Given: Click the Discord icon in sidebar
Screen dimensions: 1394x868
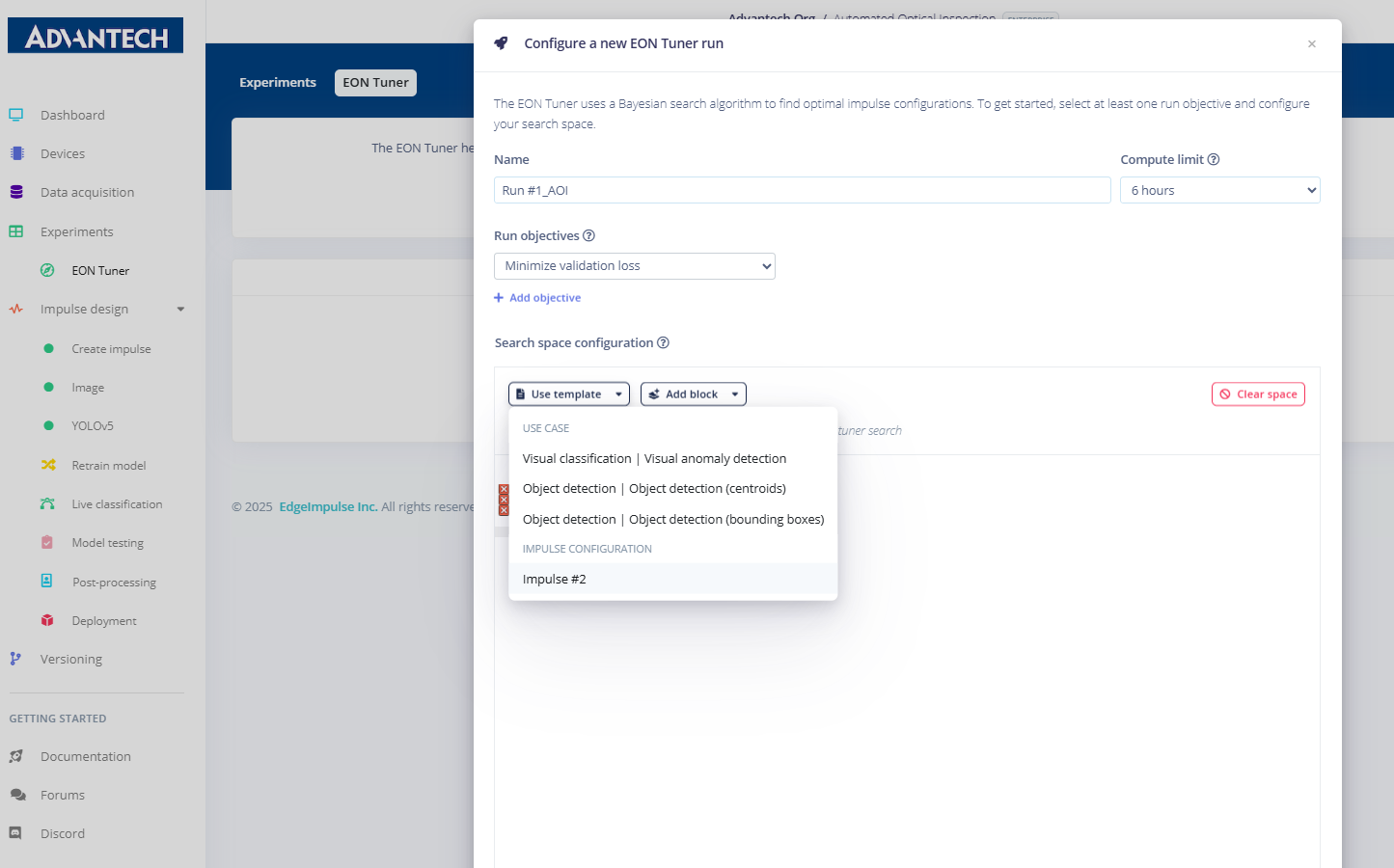Looking at the screenshot, I should (x=15, y=833).
